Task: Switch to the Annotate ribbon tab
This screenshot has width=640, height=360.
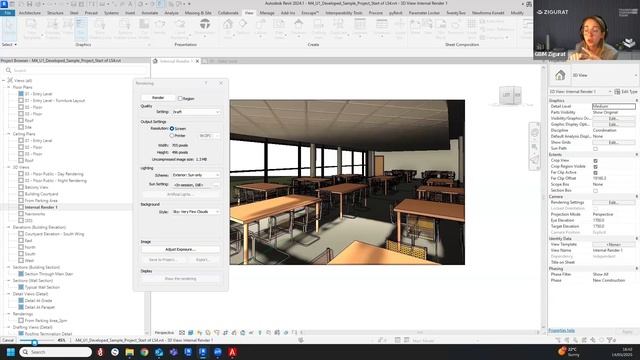Action: point(149,13)
